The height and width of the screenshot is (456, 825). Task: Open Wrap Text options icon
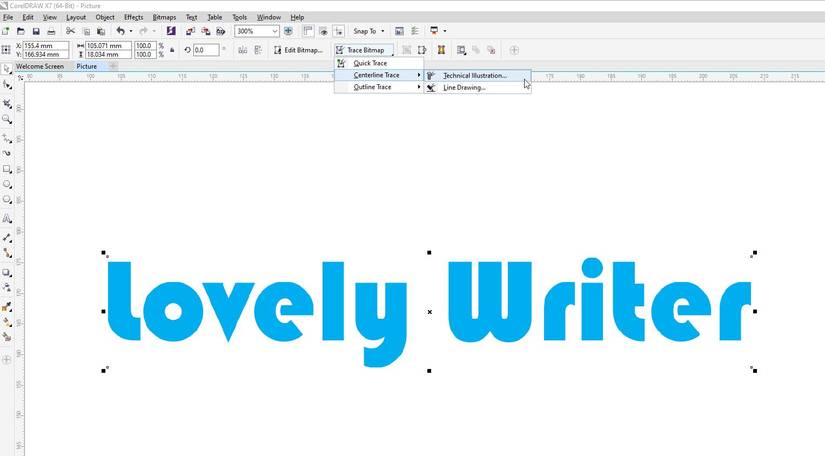coord(461,50)
